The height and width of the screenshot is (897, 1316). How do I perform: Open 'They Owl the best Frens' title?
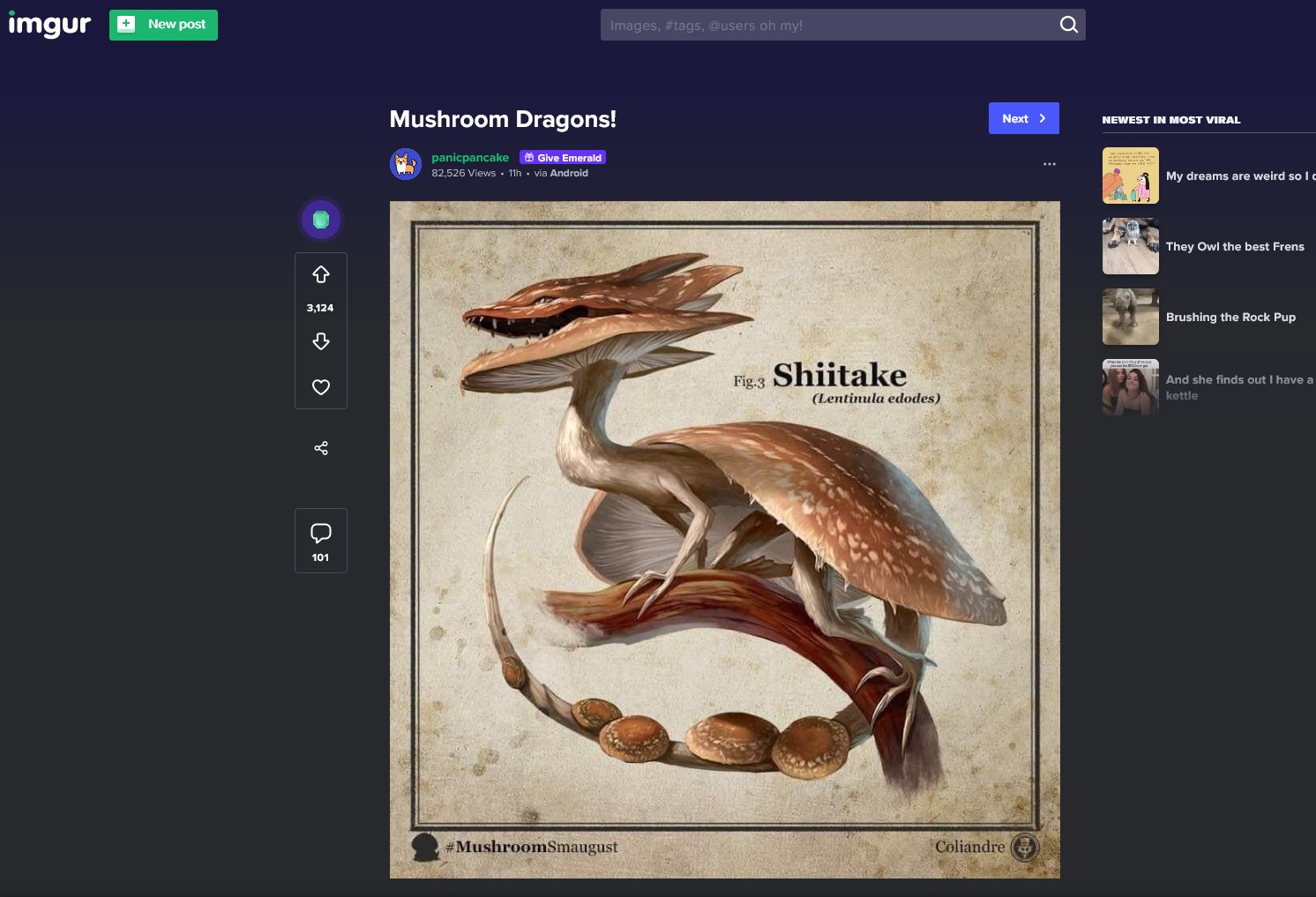point(1235,246)
